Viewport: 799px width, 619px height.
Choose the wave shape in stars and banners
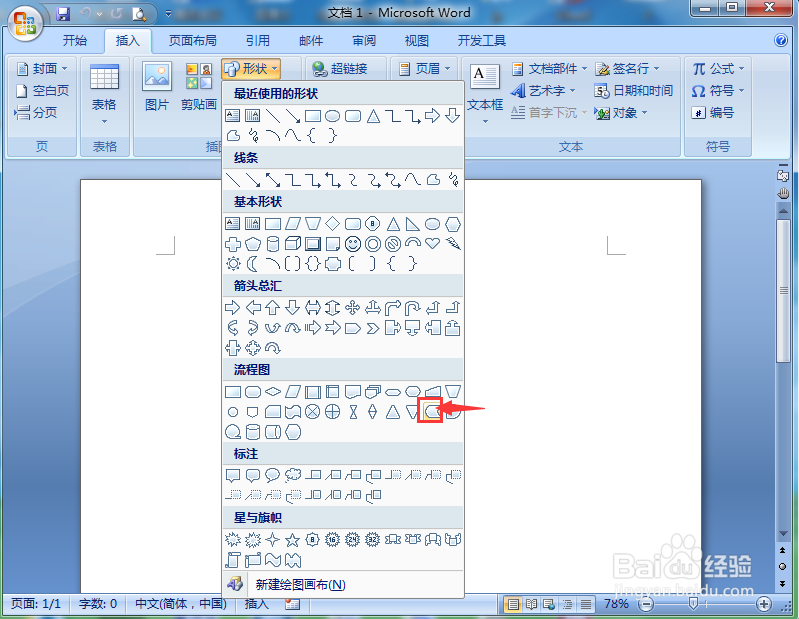point(273,560)
